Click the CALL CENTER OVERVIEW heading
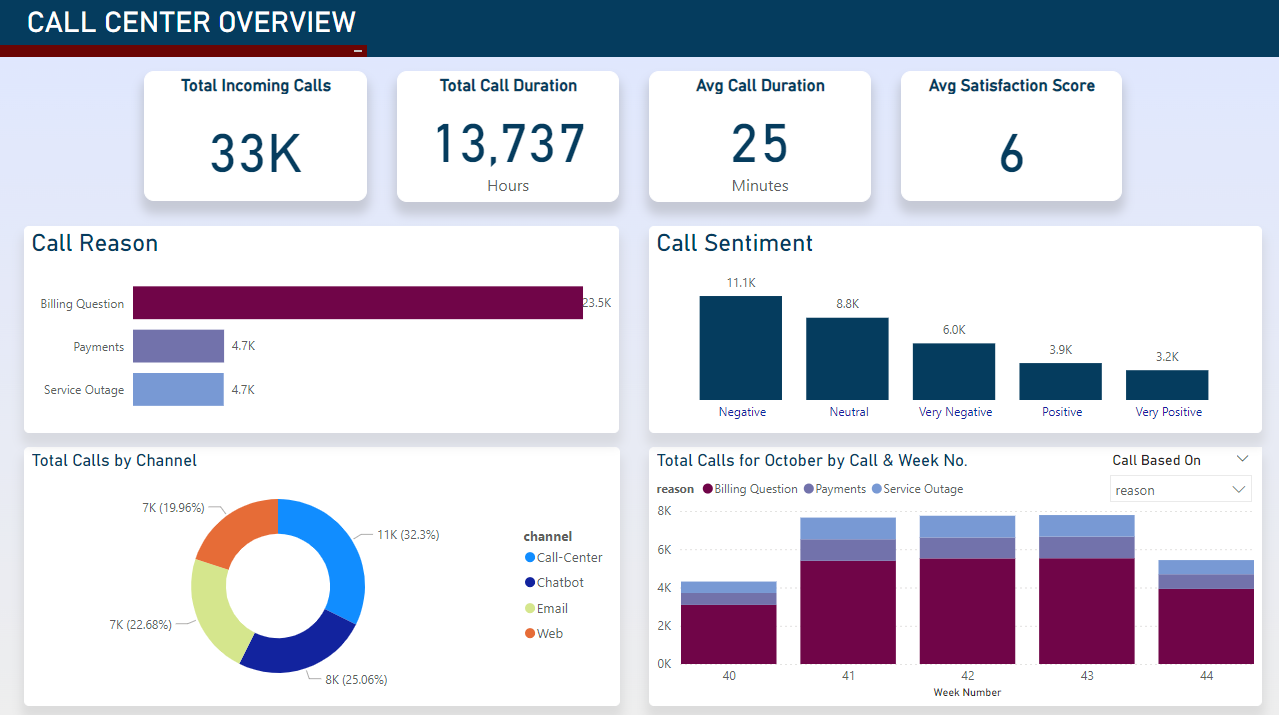 [191, 22]
